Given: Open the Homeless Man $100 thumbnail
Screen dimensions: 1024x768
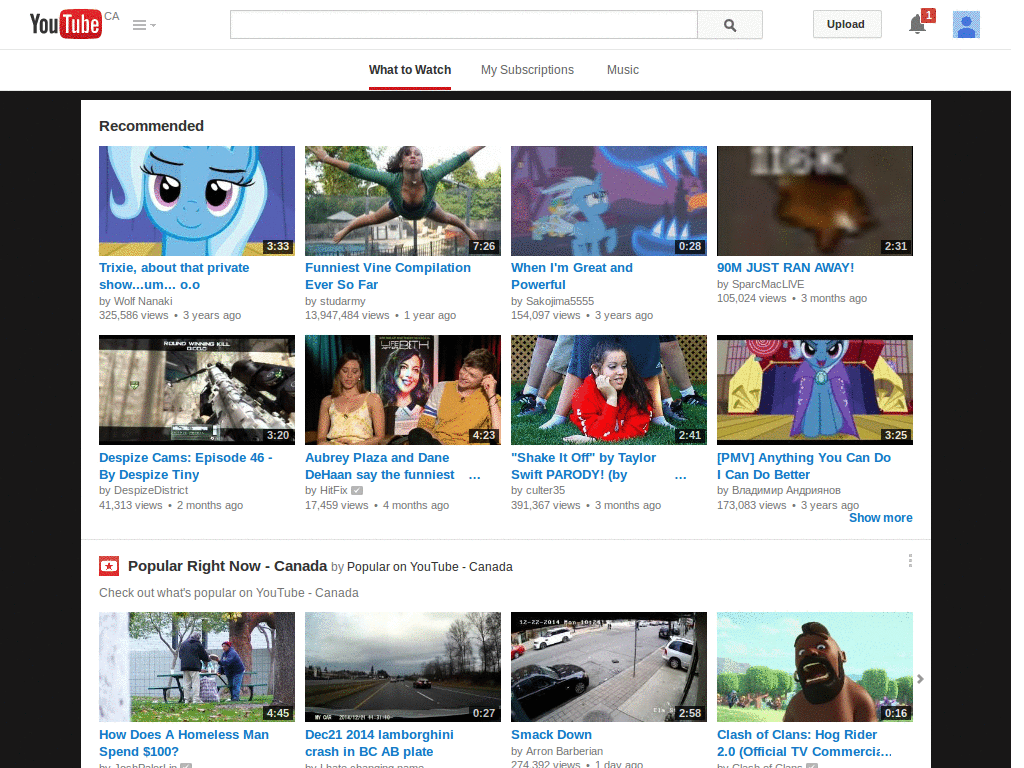Looking at the screenshot, I should tap(197, 667).
